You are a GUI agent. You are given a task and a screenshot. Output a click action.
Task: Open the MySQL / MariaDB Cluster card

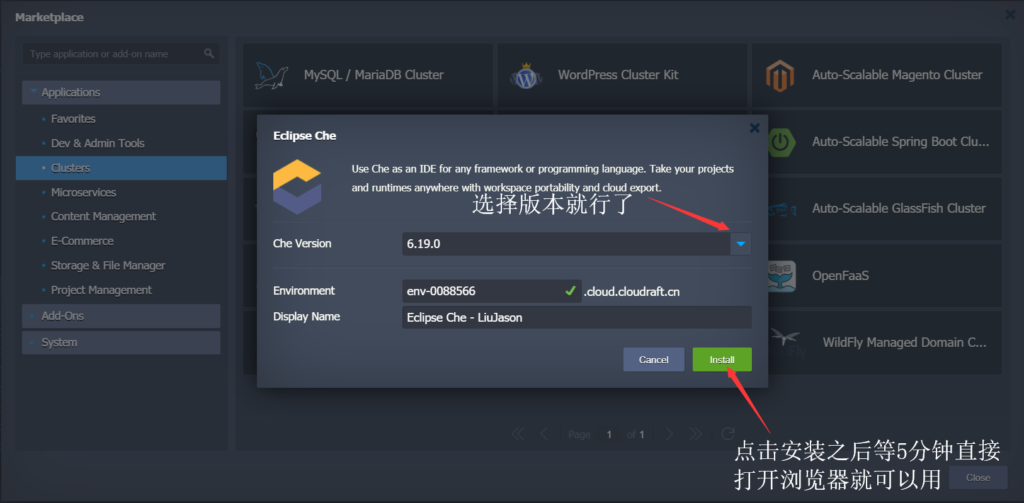pyautogui.click(x=368, y=75)
